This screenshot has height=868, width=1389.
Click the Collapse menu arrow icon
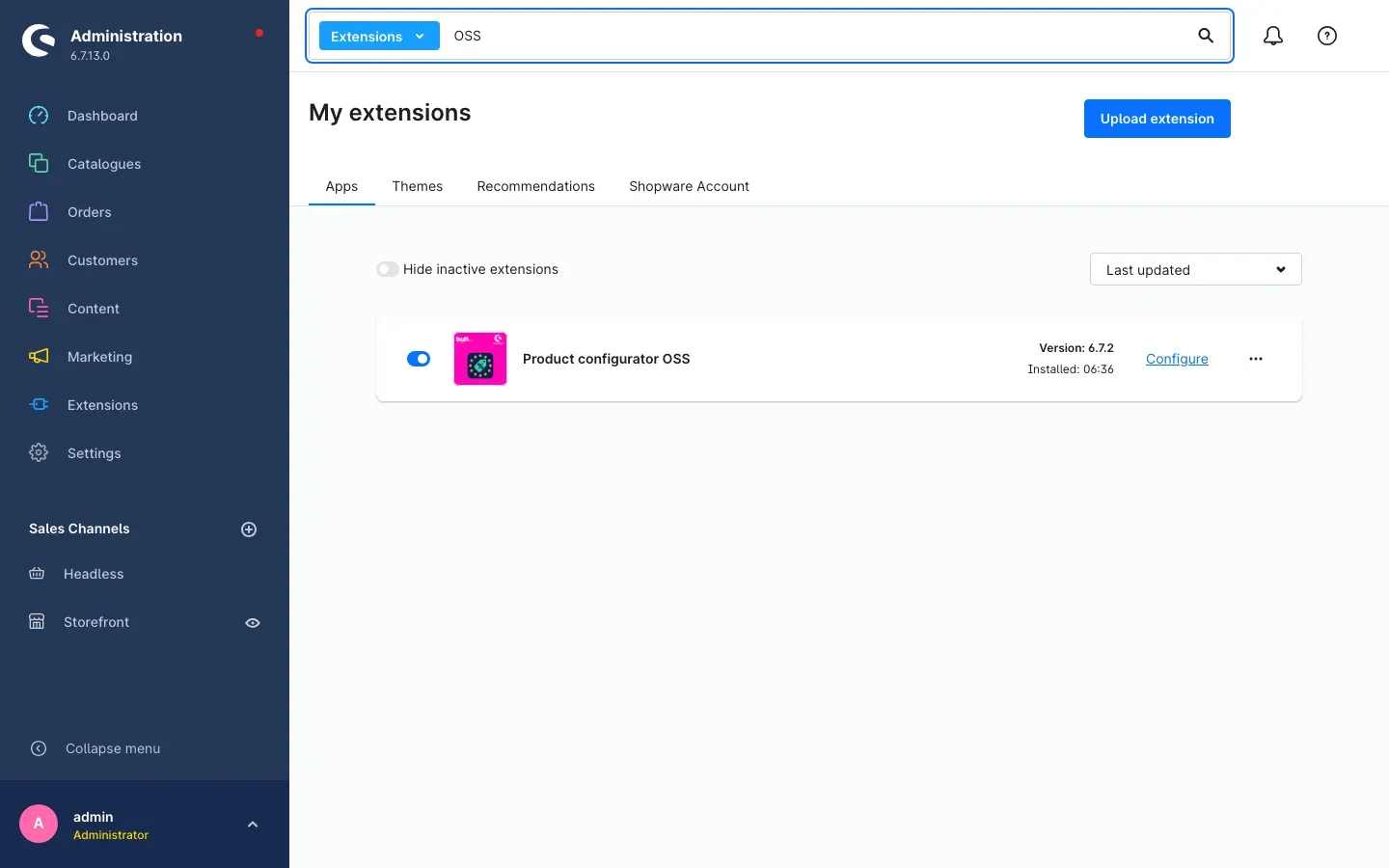[x=39, y=748]
